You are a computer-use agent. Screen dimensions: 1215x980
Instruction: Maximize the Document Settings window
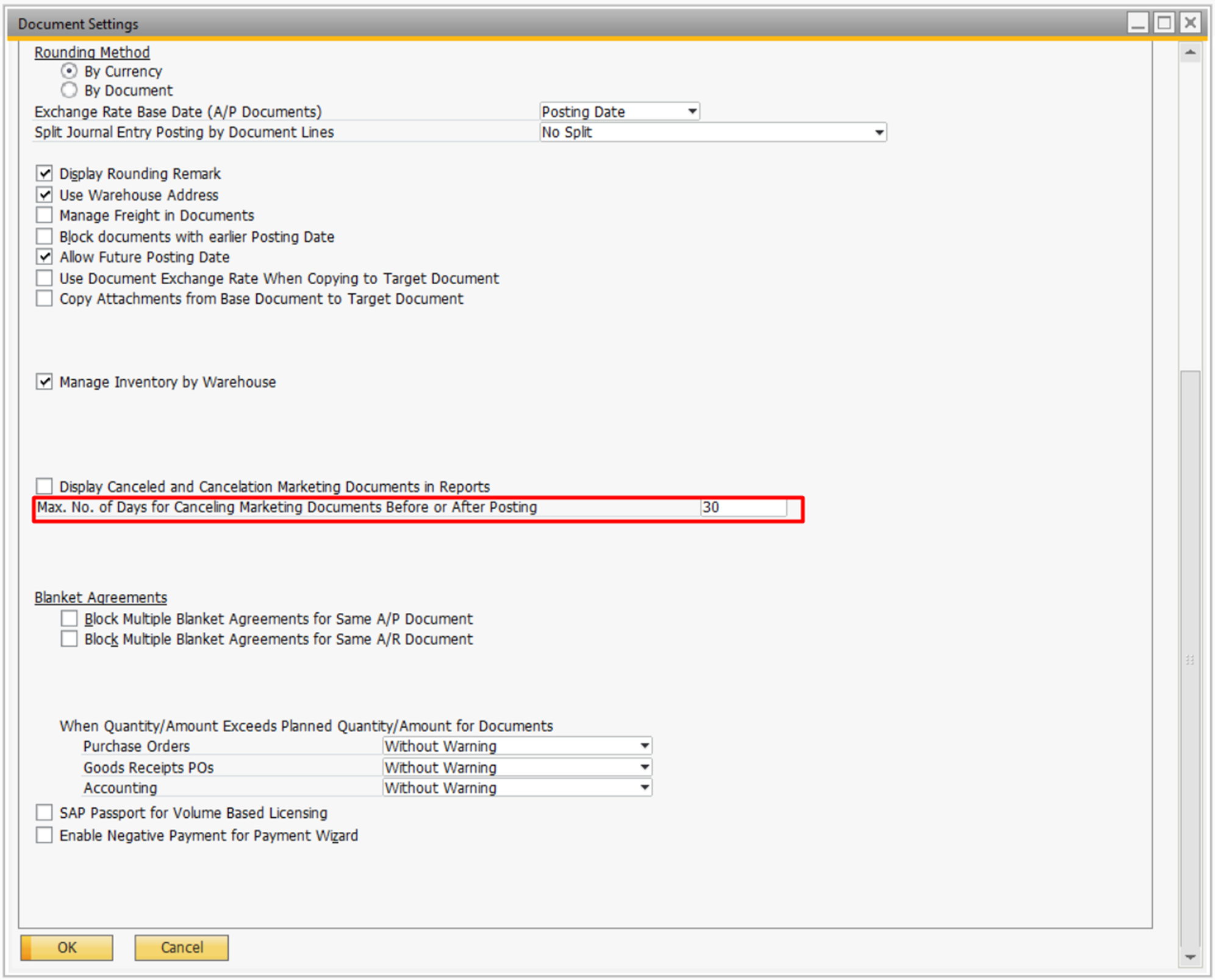coord(1164,23)
